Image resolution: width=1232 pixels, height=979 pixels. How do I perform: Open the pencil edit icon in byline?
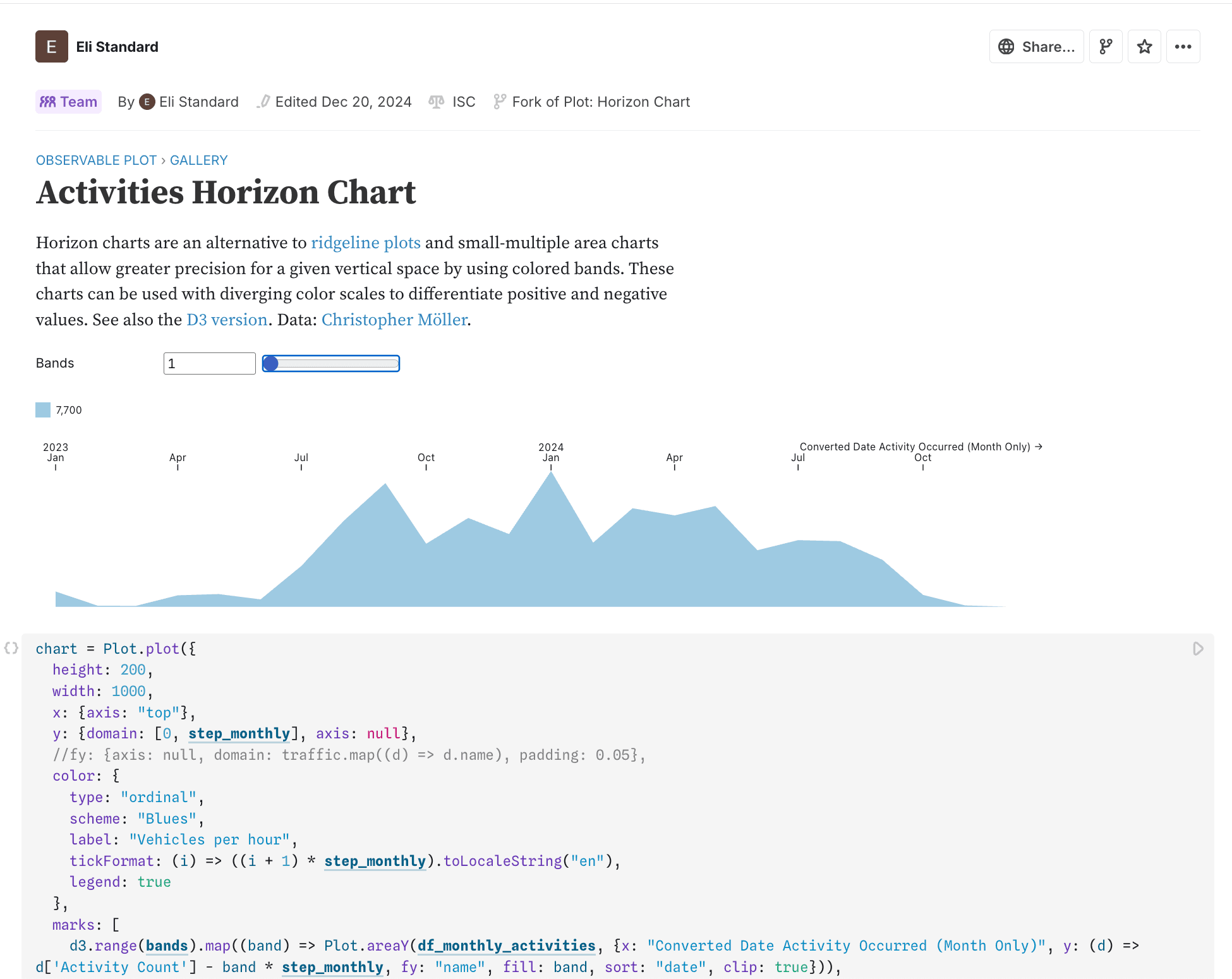tap(263, 102)
